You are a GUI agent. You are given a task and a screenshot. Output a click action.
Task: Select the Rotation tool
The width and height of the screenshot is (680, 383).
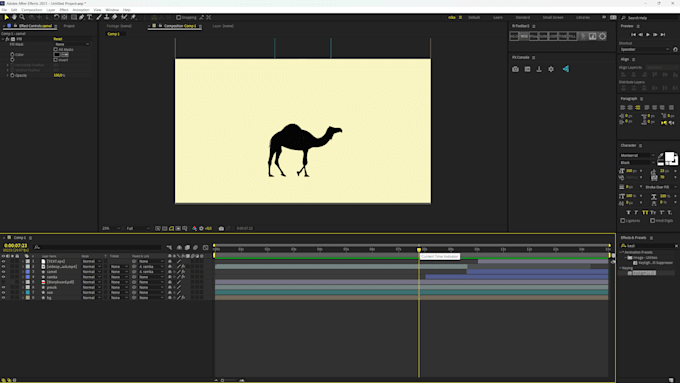point(56,17)
